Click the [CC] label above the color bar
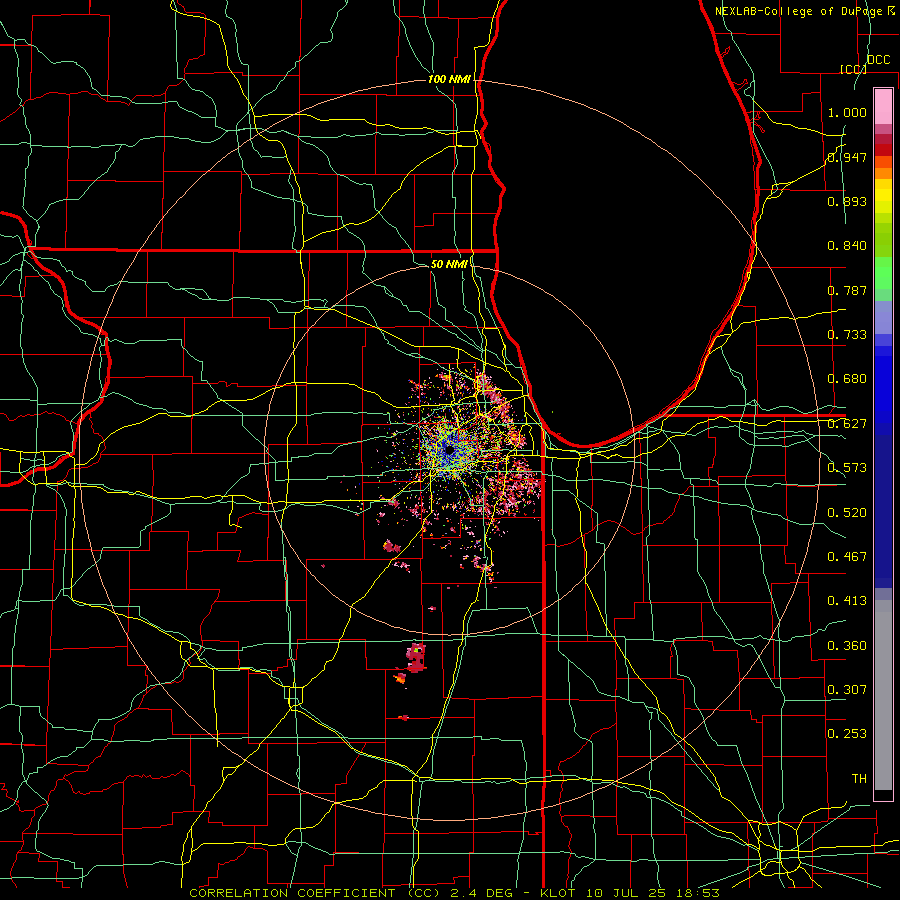900x900 pixels. click(x=853, y=69)
